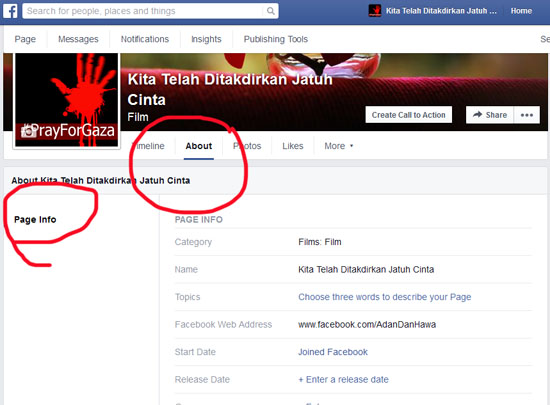Focus the search for people, places and things field
The image size is (550, 405).
[x=150, y=11]
